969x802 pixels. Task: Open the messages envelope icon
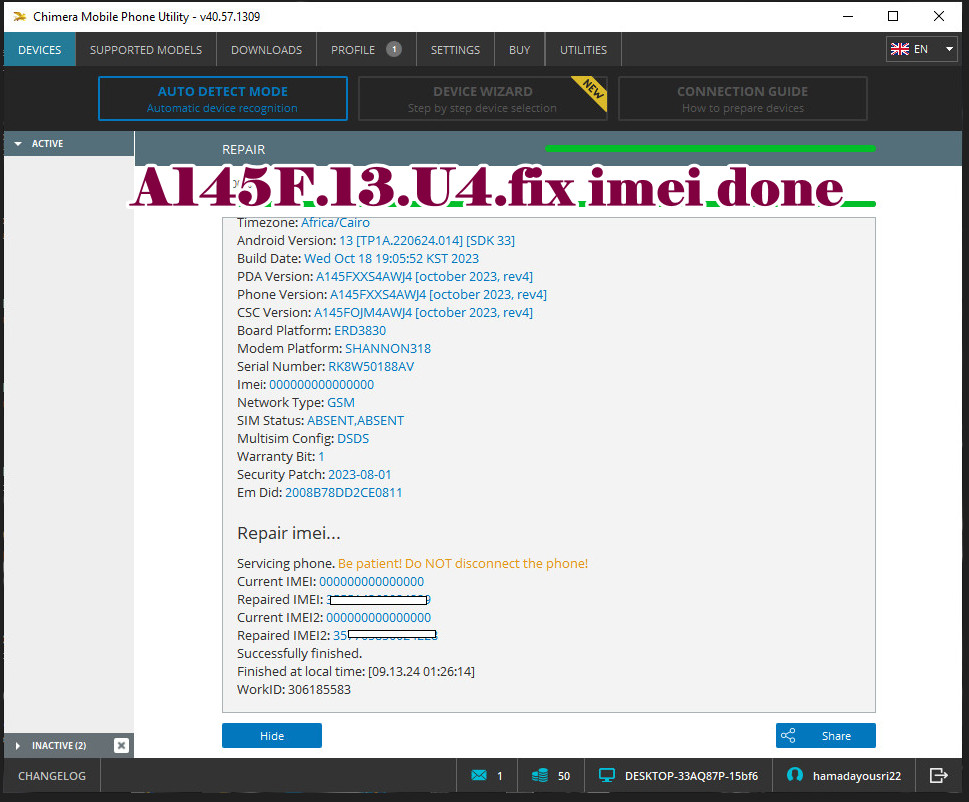pos(478,775)
